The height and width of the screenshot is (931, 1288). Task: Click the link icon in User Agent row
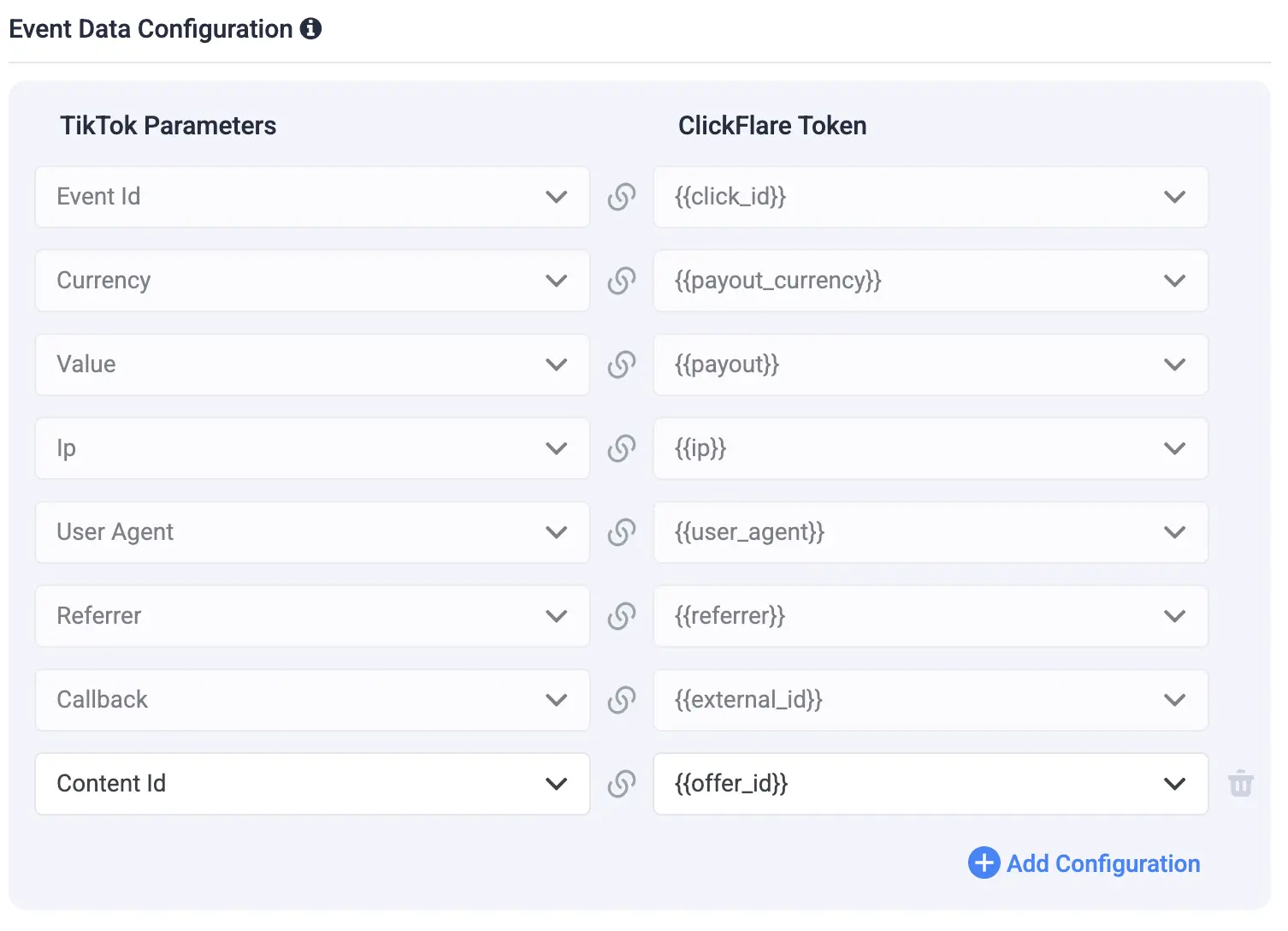pos(622,532)
